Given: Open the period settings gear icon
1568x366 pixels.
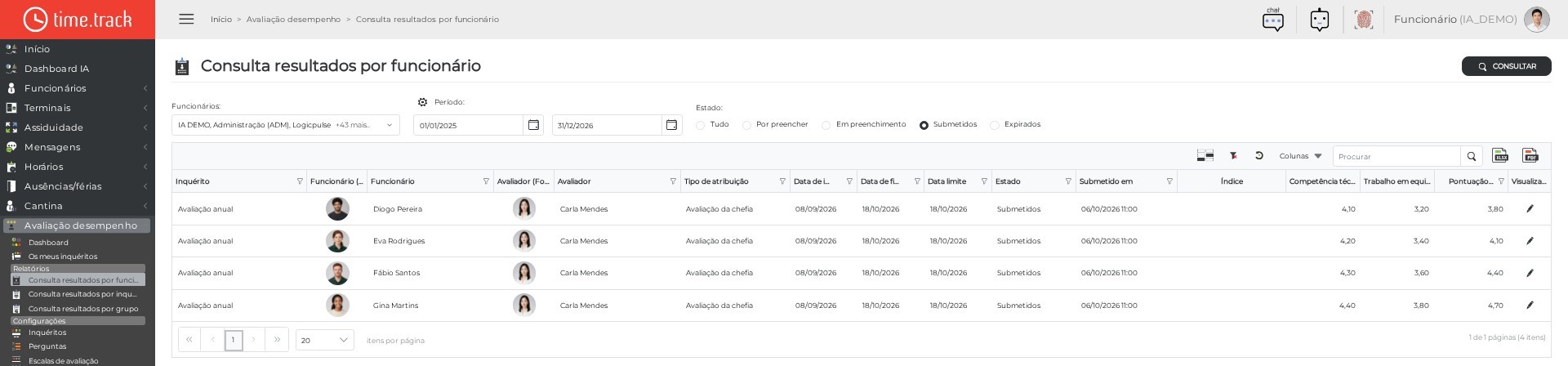Looking at the screenshot, I should (422, 102).
